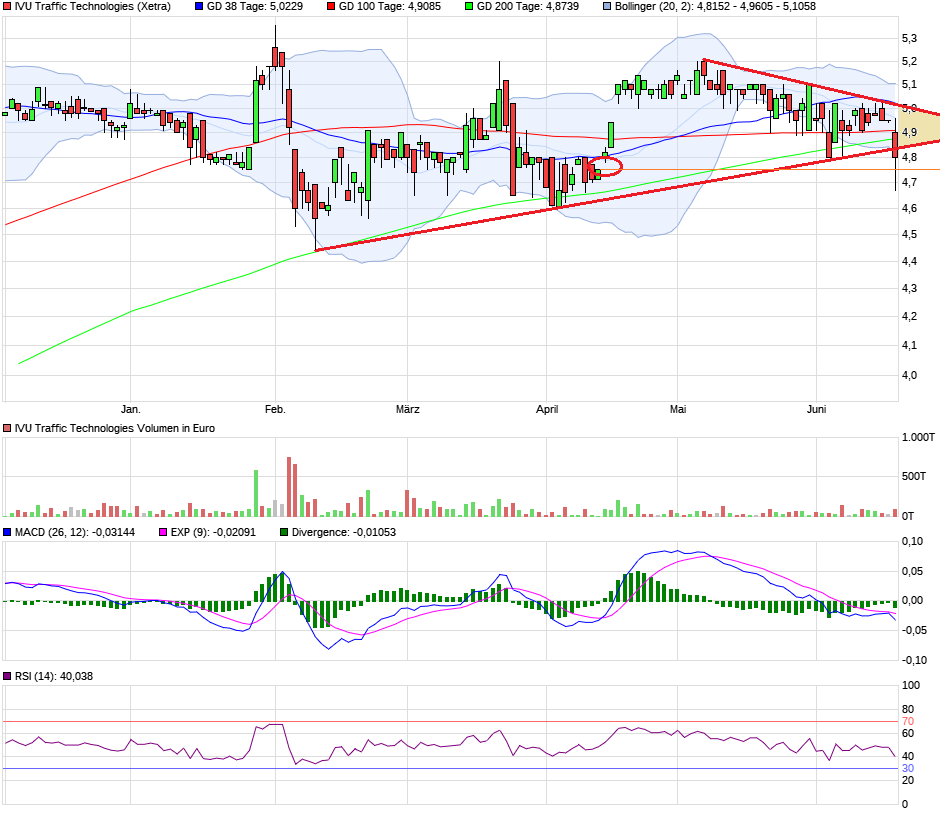Click the purple RSI (14) legend swatch
This screenshot has height=814, width=940.
pos(7,676)
